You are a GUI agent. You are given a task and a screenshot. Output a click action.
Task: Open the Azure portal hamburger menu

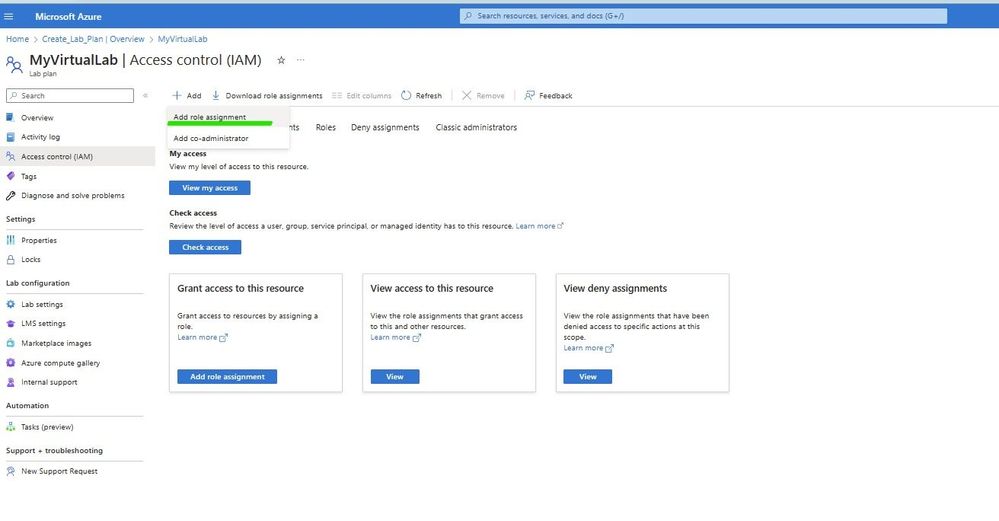point(9,17)
